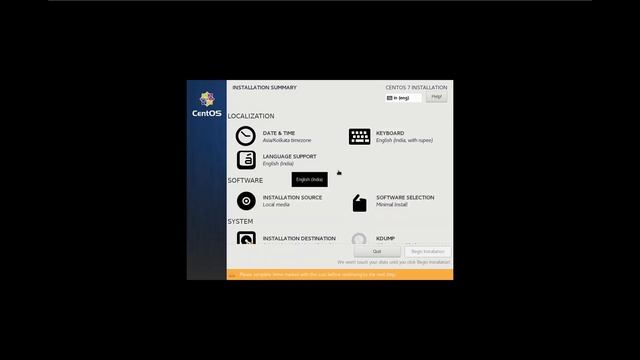Open Date & Time clock icon
Screen dimensions: 640x360
246,136
